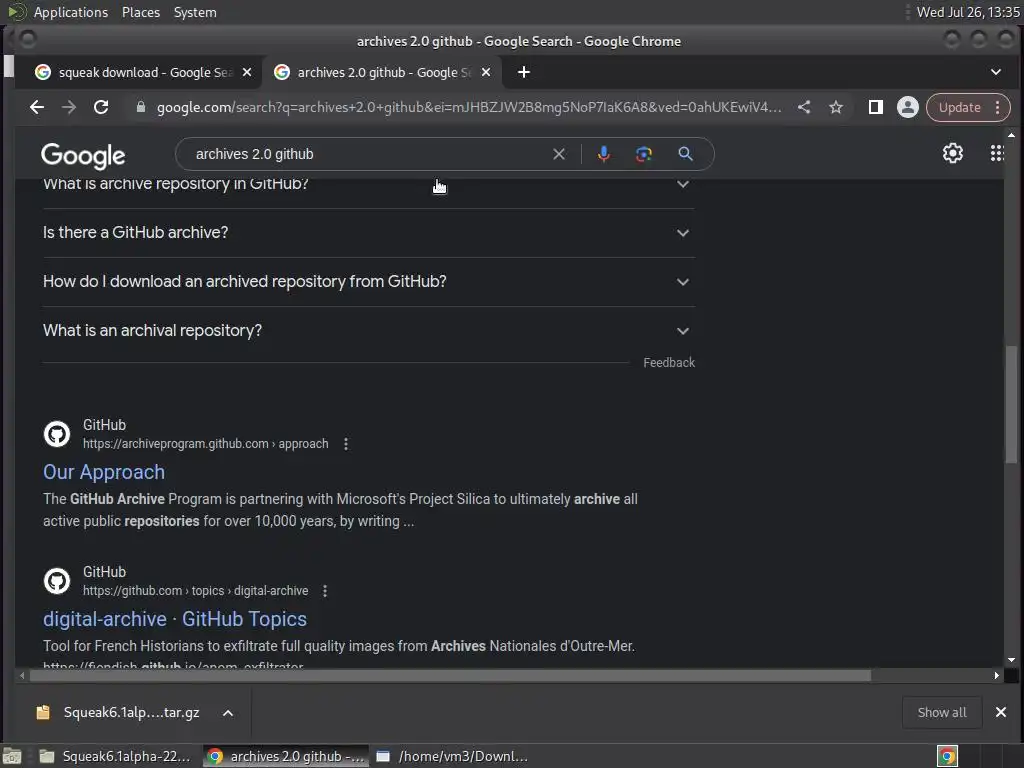Viewport: 1024px width, 768px height.
Task: Open download options for Squeak6.1 tar.gz
Action: click(x=228, y=713)
